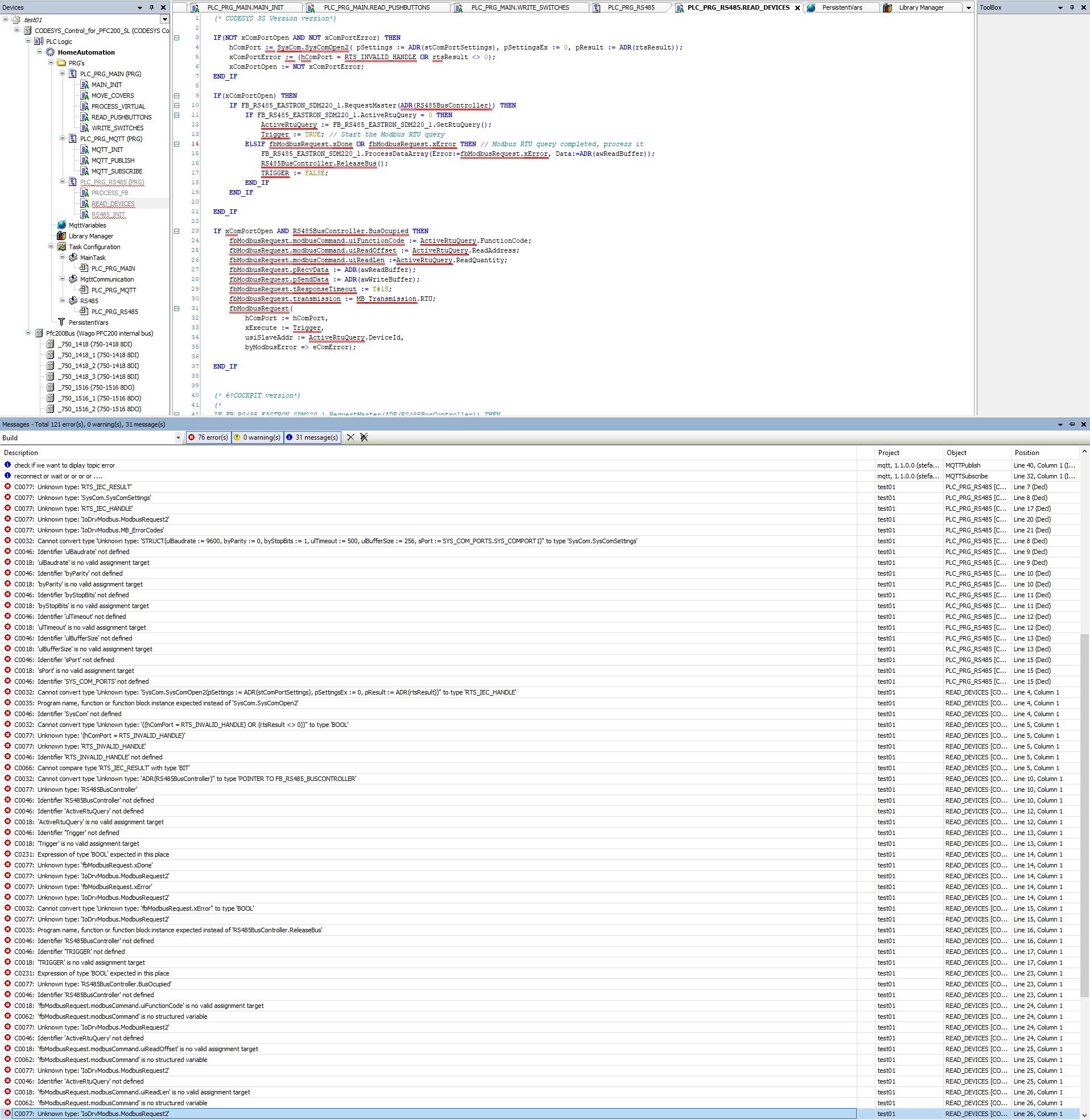Open the PROCESS_FB action under PLC_PRG_RS485
Viewport: 1090px width, 1120px height.
109,193
